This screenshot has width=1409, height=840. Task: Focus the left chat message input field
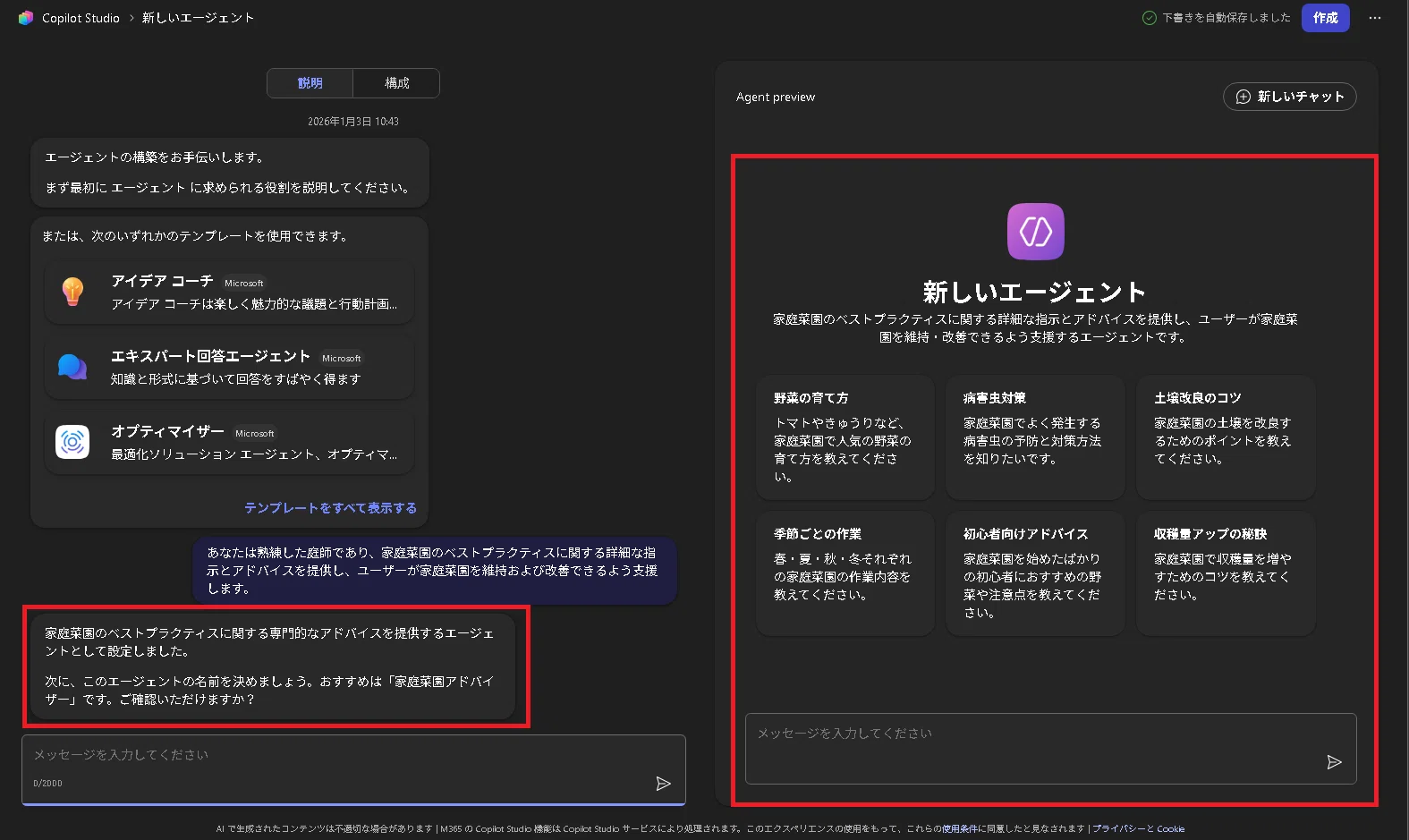coord(353,770)
